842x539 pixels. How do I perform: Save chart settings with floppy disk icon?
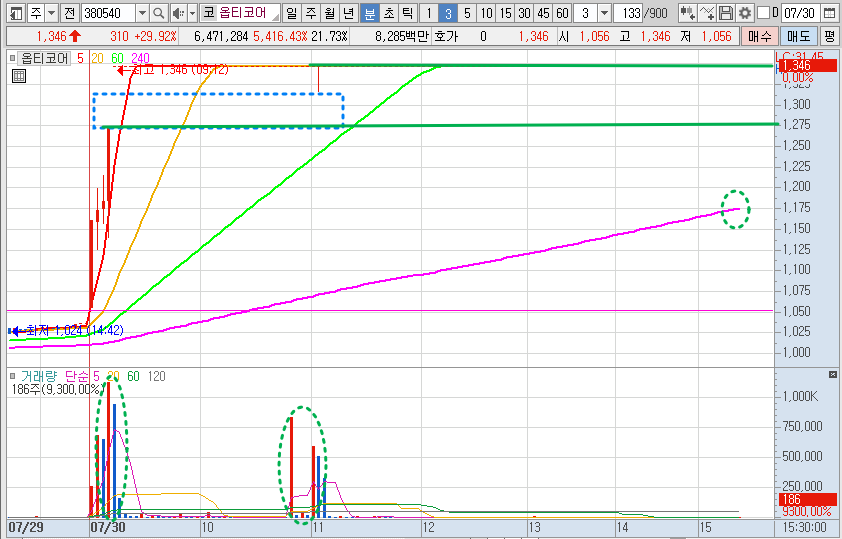point(726,13)
